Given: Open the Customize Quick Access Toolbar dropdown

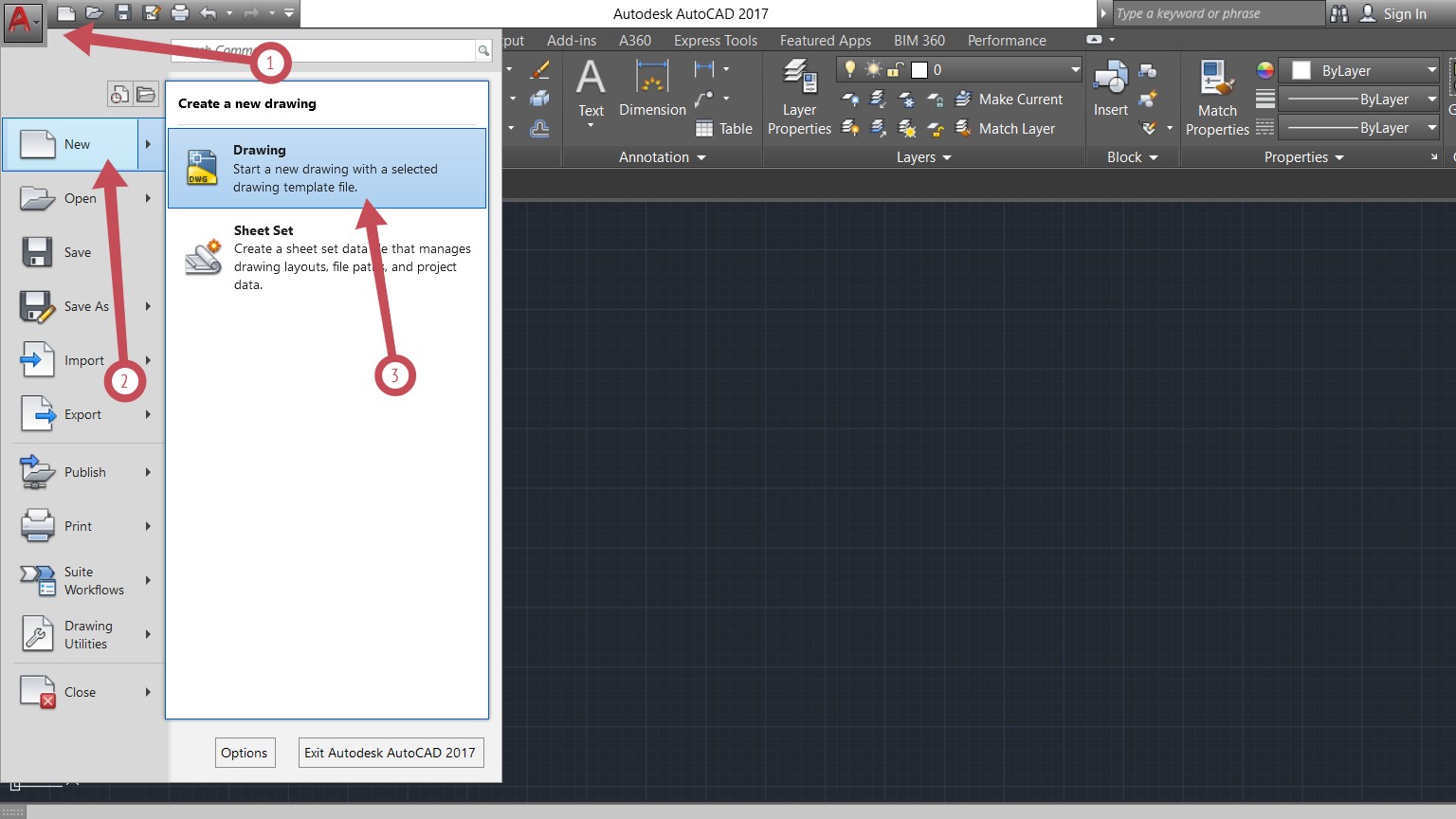Looking at the screenshot, I should (x=289, y=13).
